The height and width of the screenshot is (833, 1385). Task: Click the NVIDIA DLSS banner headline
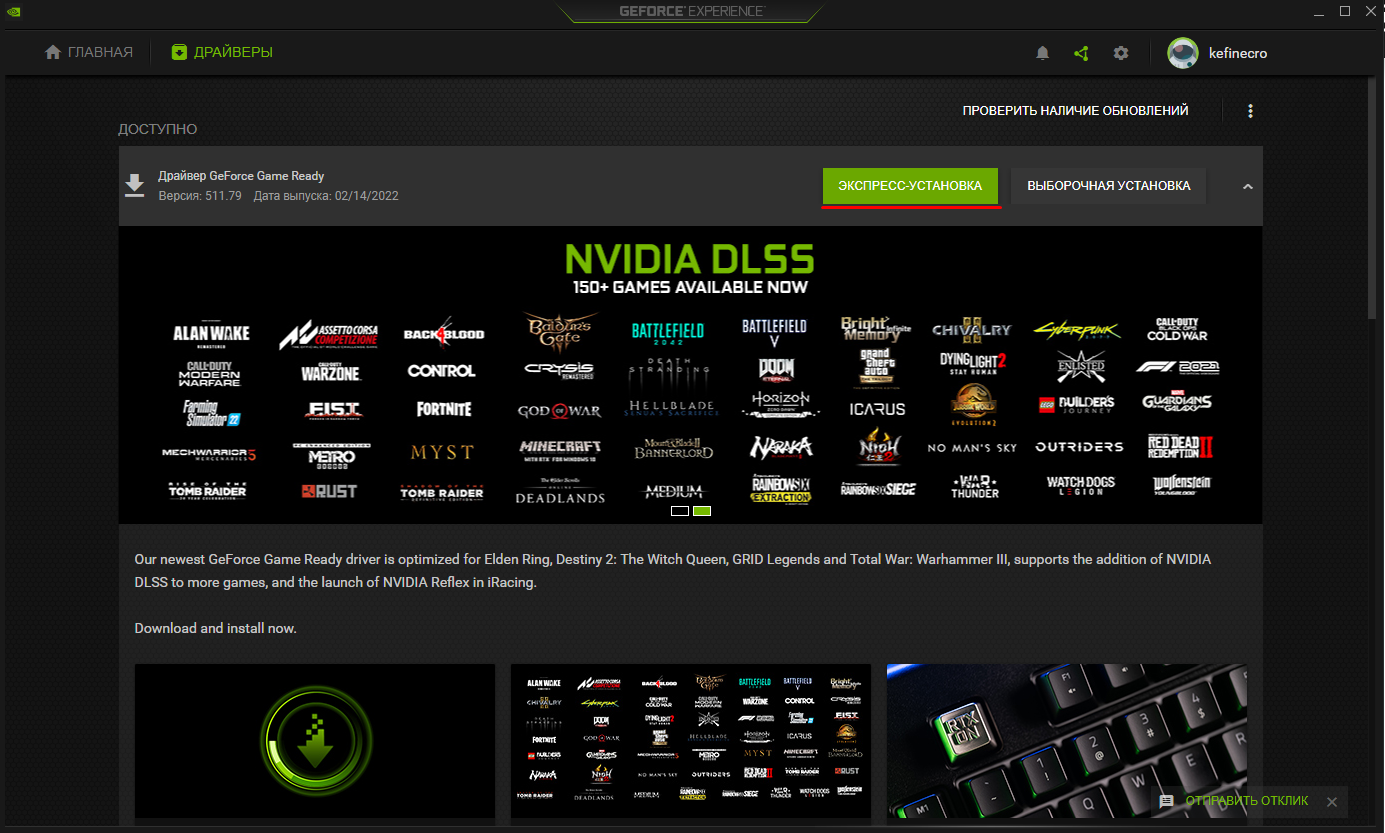[690, 259]
